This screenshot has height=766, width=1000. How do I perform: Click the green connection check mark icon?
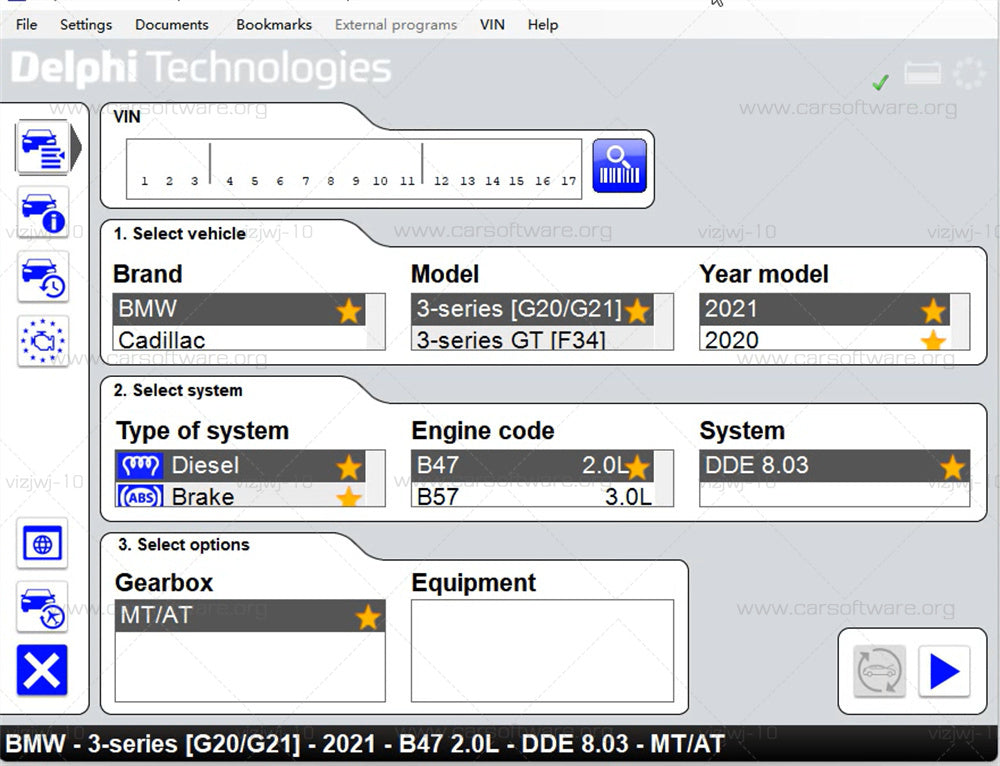click(881, 82)
